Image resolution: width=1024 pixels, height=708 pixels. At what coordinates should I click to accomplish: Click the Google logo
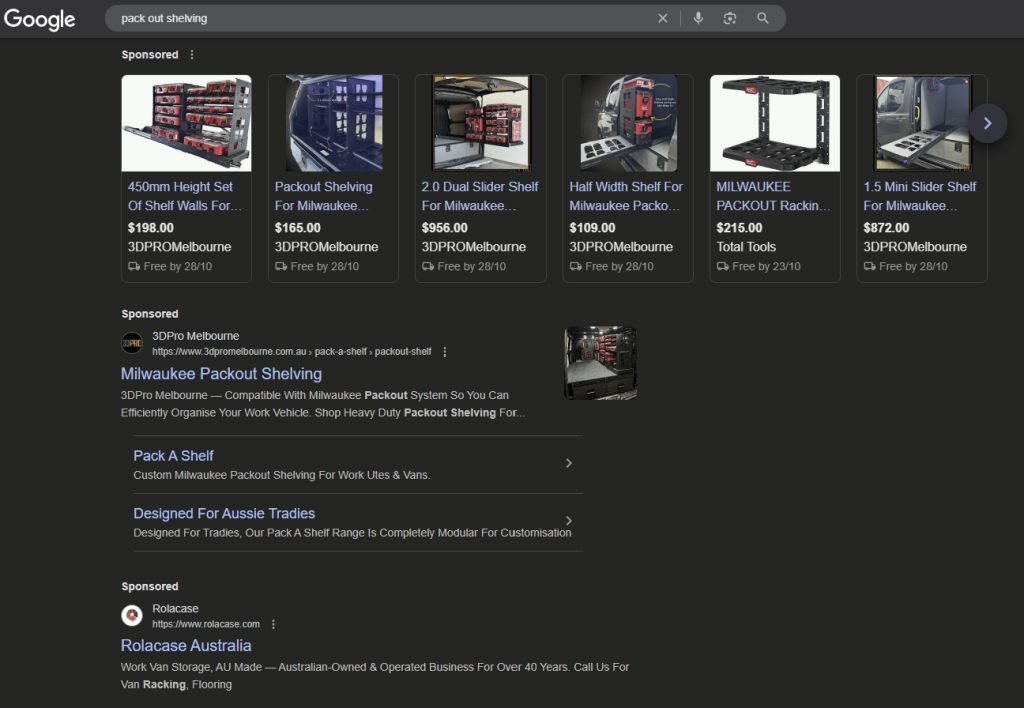[x=40, y=19]
